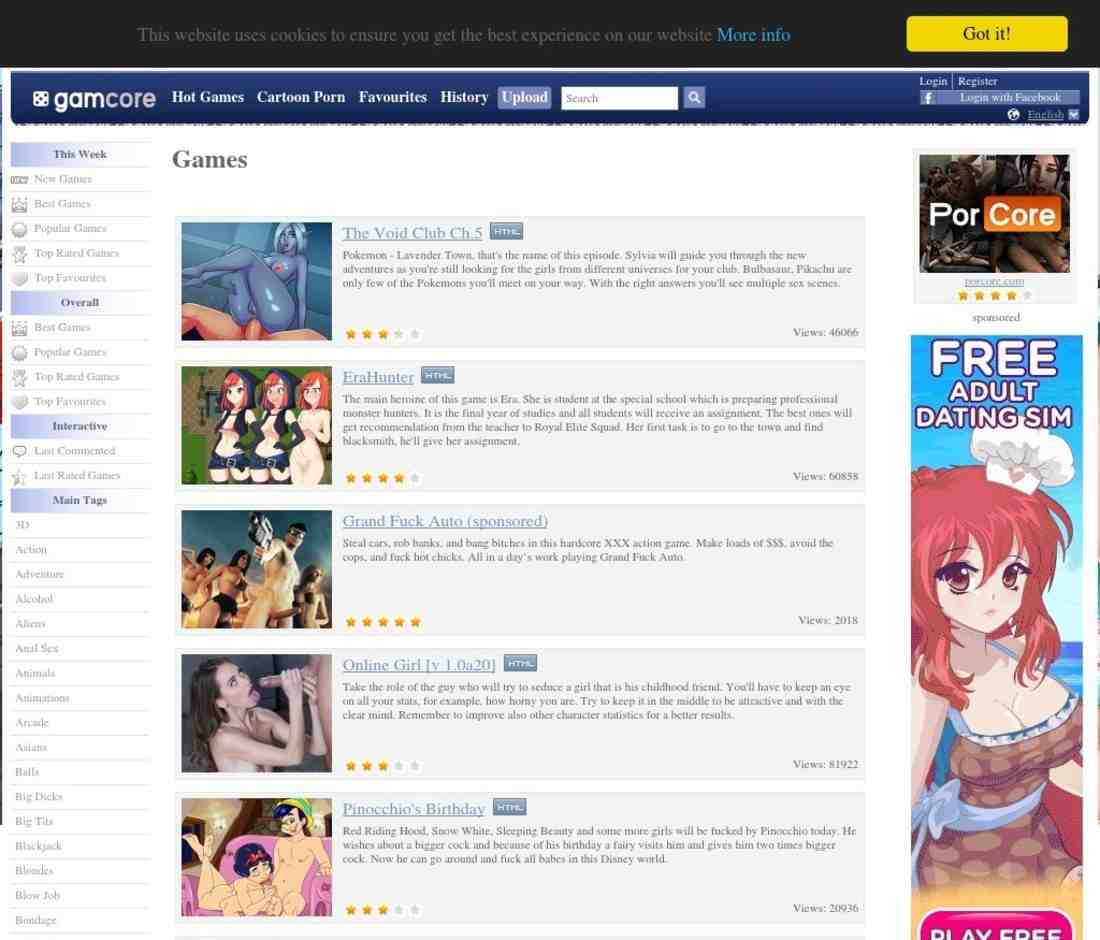Open the porcore.com link
Viewport: 1100px width, 940px height.
tap(994, 281)
